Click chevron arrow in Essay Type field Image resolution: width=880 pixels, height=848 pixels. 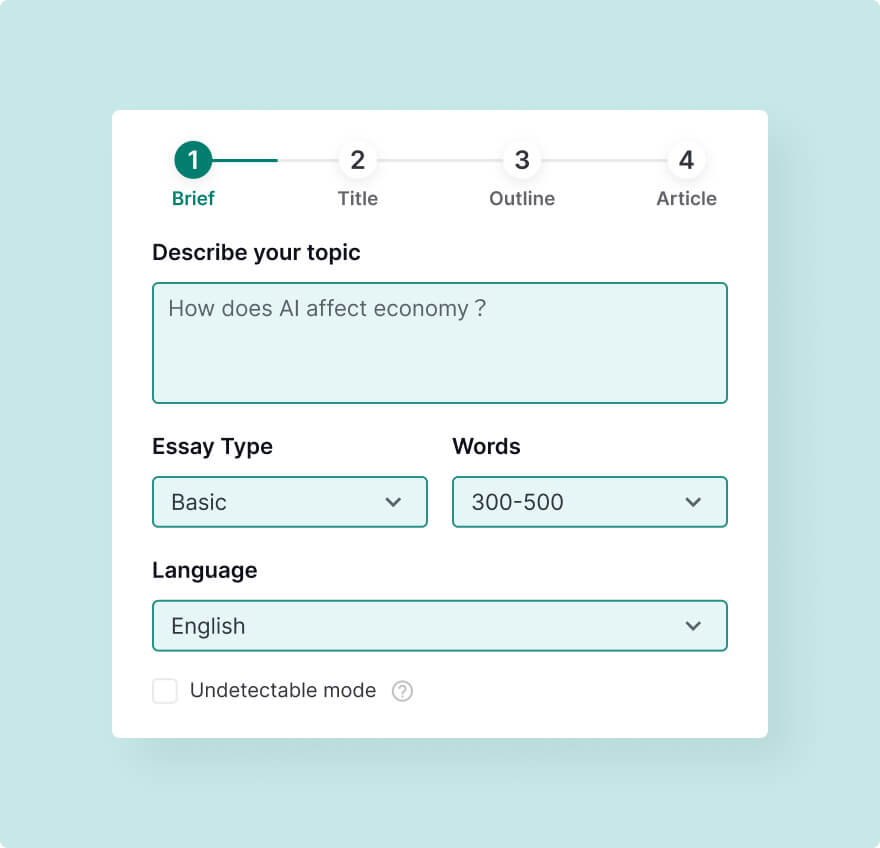pos(393,502)
